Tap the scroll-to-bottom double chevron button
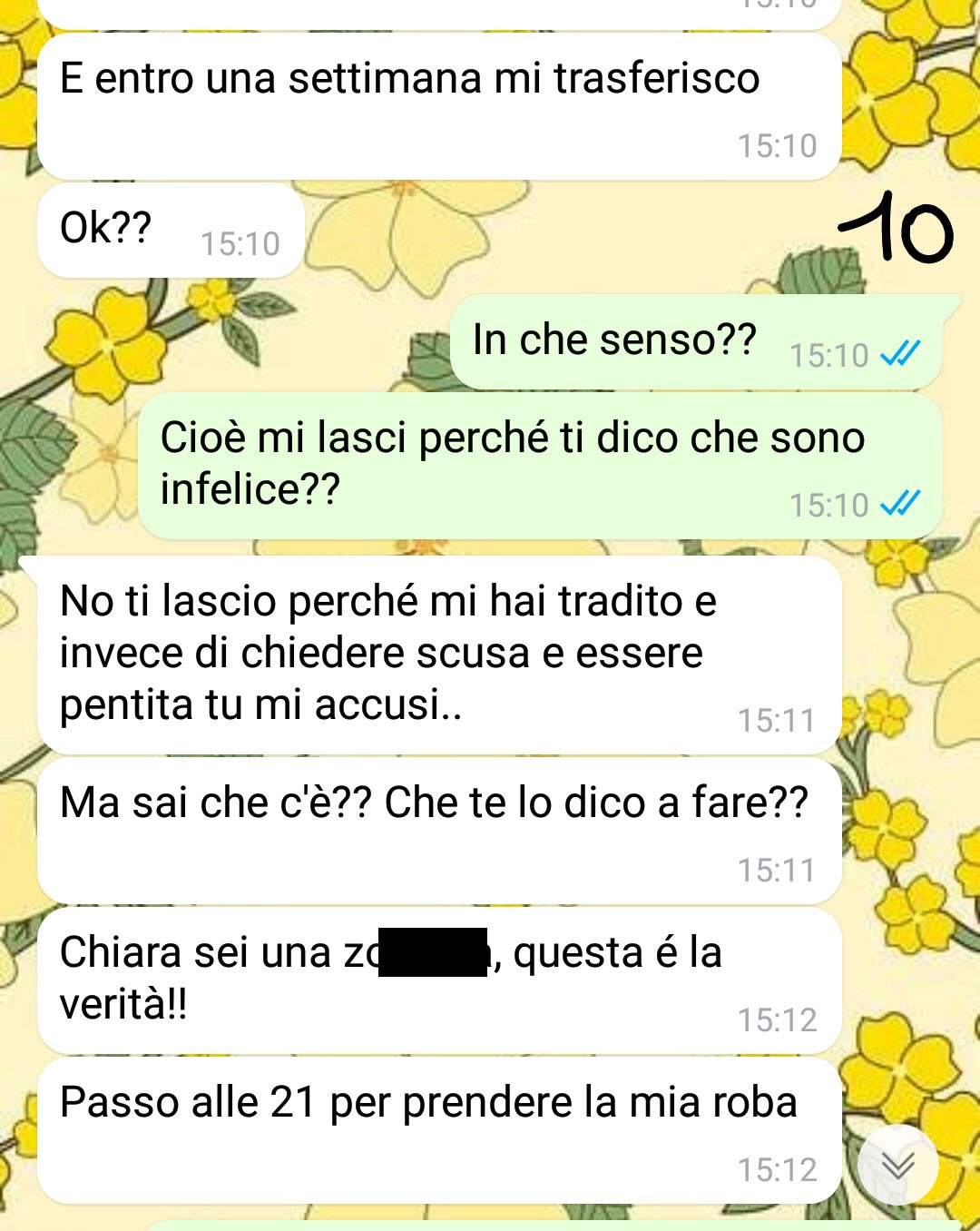Screen dimensions: 980x1231 [897, 1165]
